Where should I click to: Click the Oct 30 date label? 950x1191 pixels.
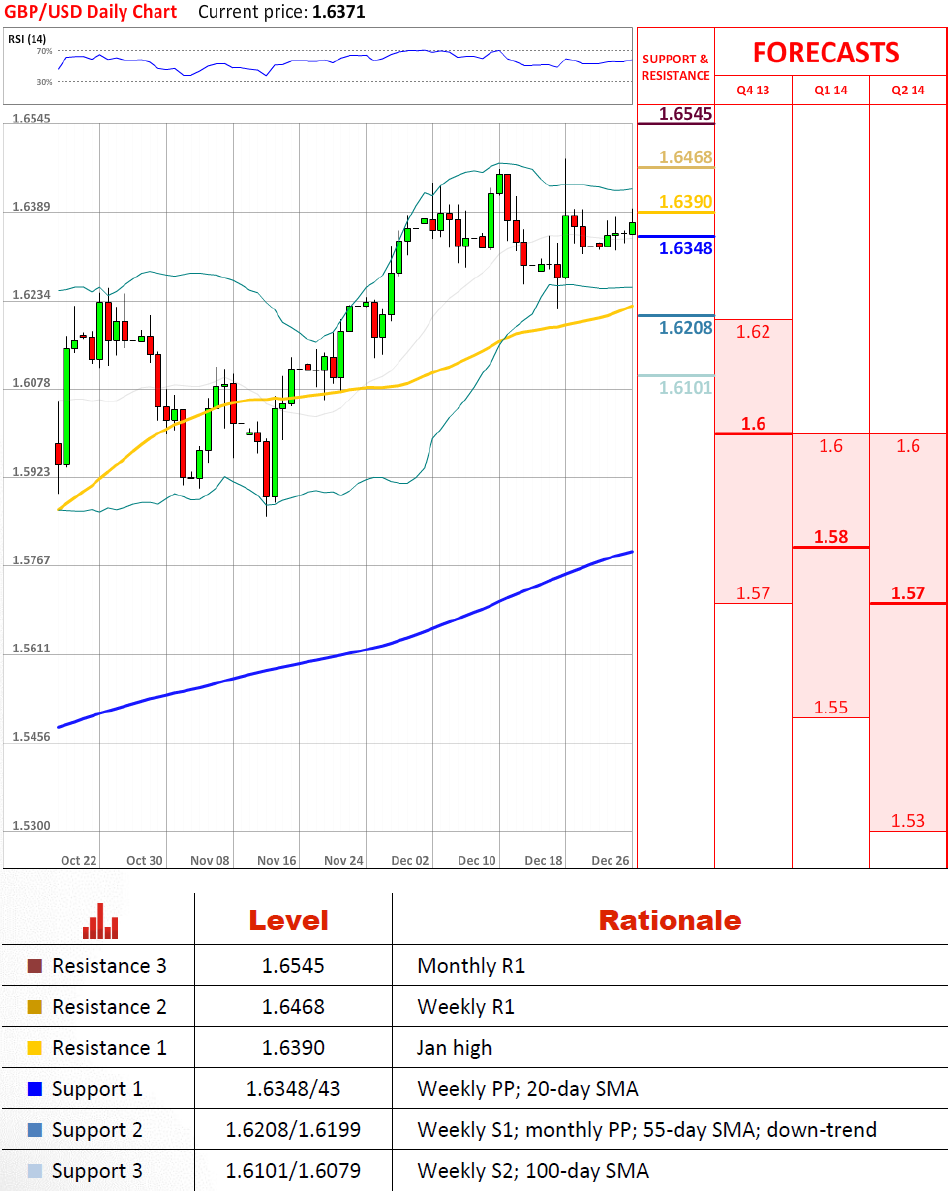144,861
